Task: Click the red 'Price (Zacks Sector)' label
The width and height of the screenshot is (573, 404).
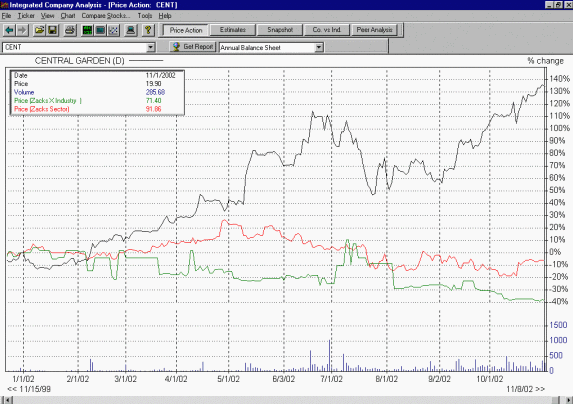Action: coord(42,109)
